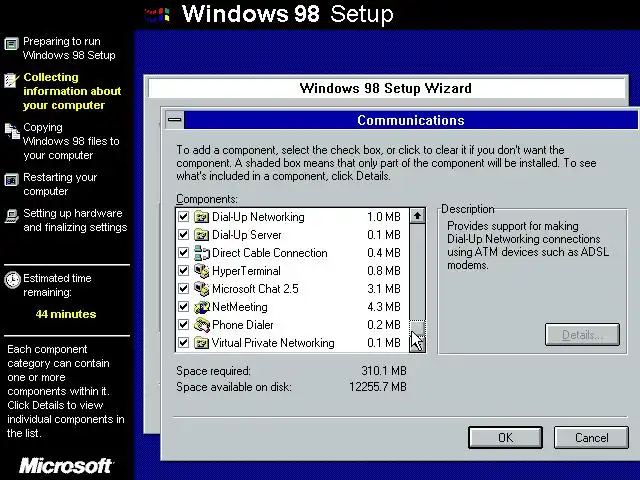Image resolution: width=640 pixels, height=480 pixels.
Task: Click the 44 minutes remaining text
Action: (66, 314)
